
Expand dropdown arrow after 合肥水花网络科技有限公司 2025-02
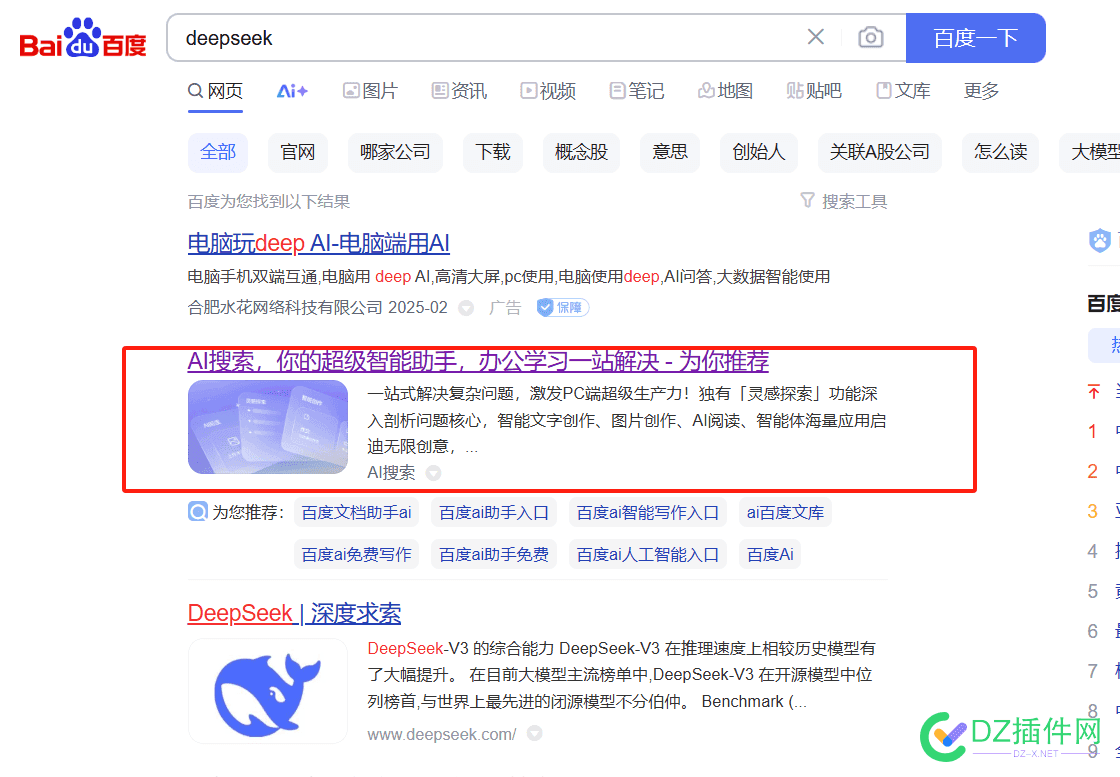click(x=466, y=309)
